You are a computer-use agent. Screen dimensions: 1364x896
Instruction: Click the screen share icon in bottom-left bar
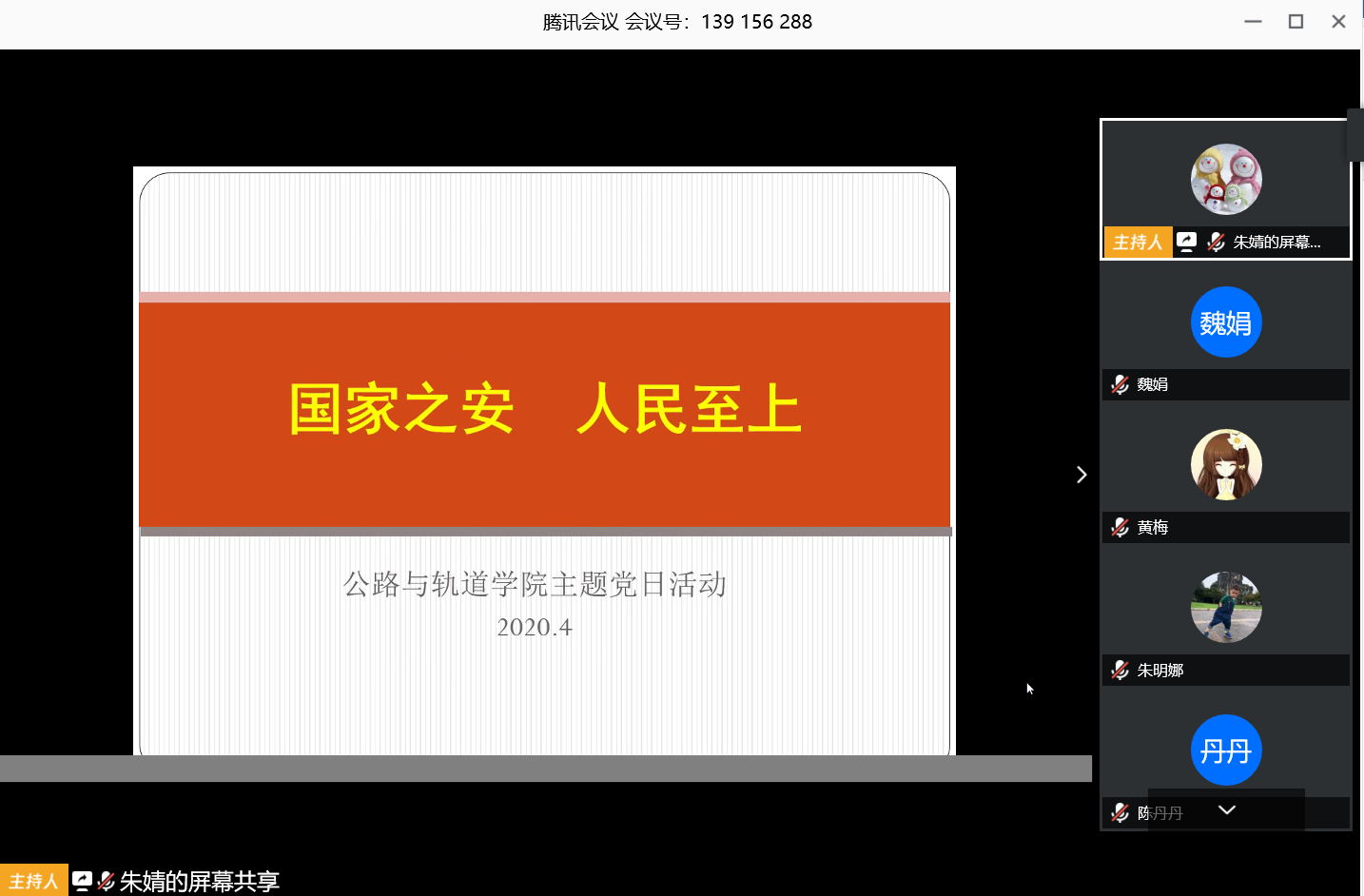[83, 881]
